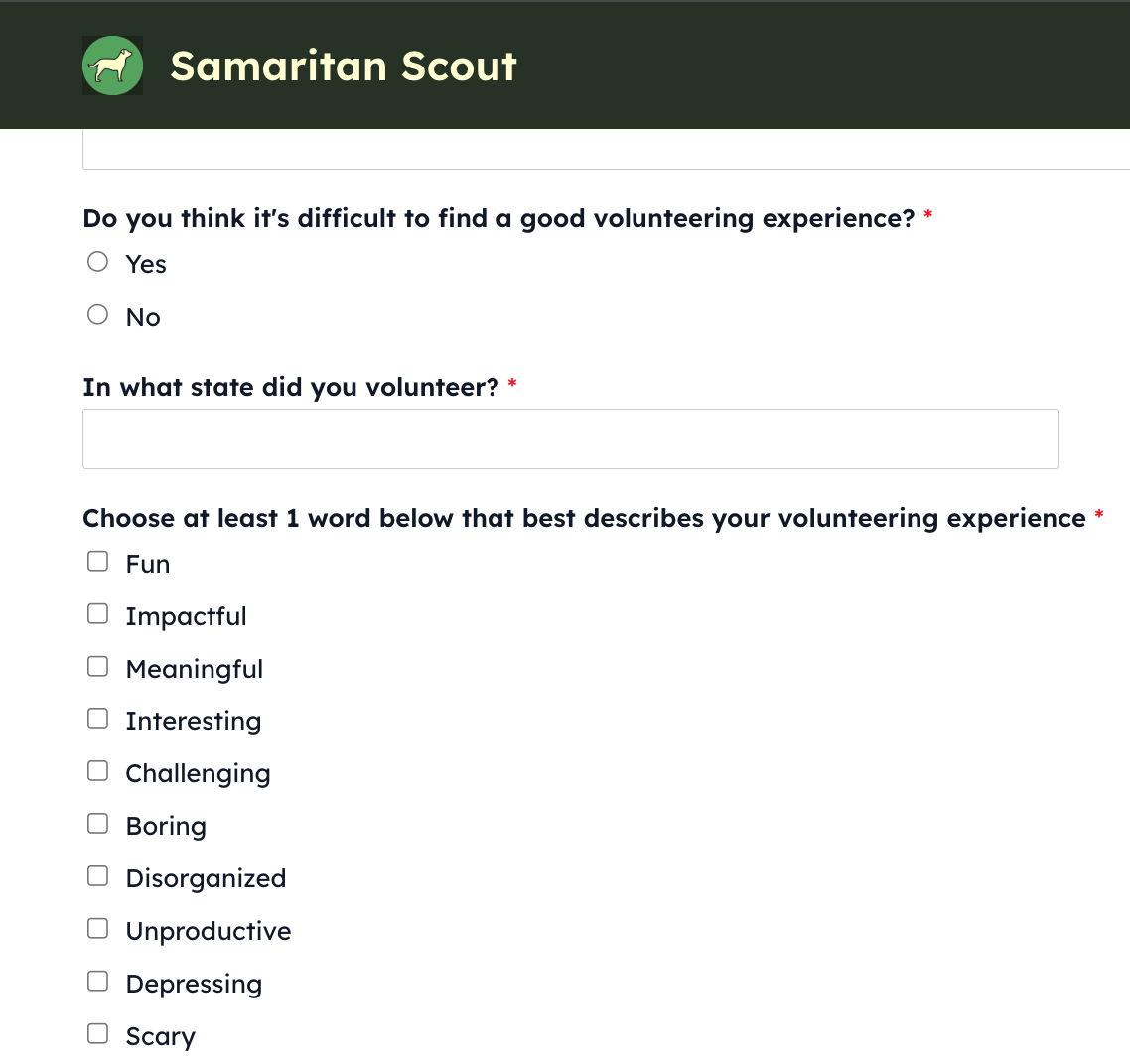Select the No radio button
Screen dimensions: 1130x1064
click(98, 314)
